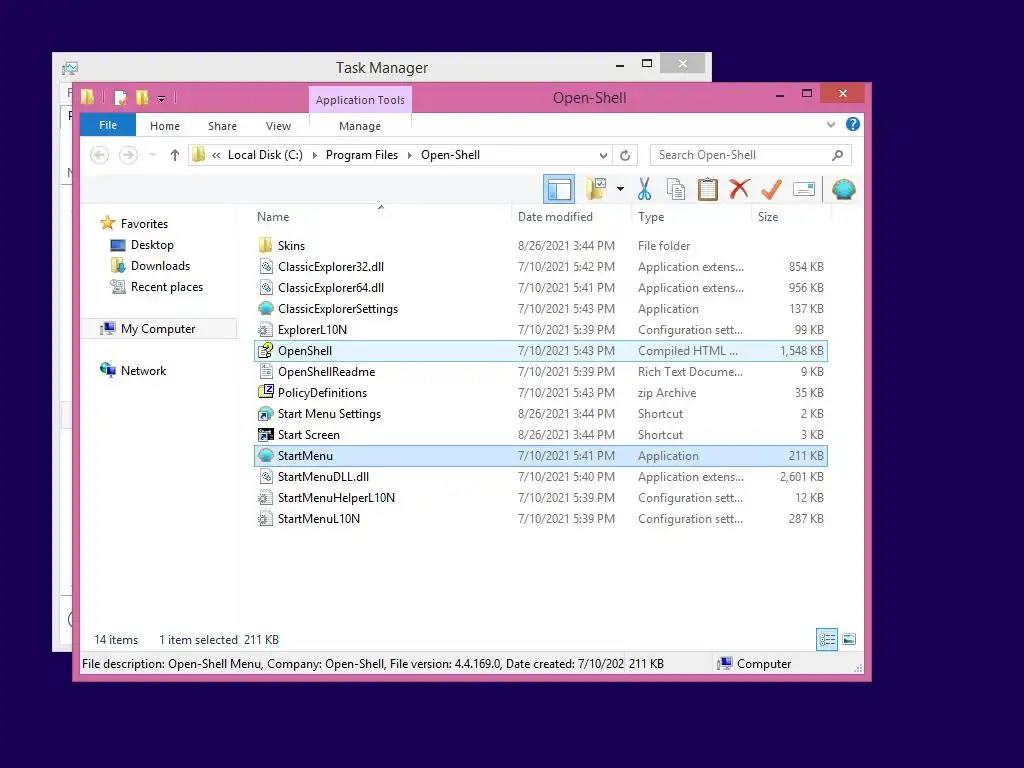Select the StartMenuDLL.dll file

541,477
